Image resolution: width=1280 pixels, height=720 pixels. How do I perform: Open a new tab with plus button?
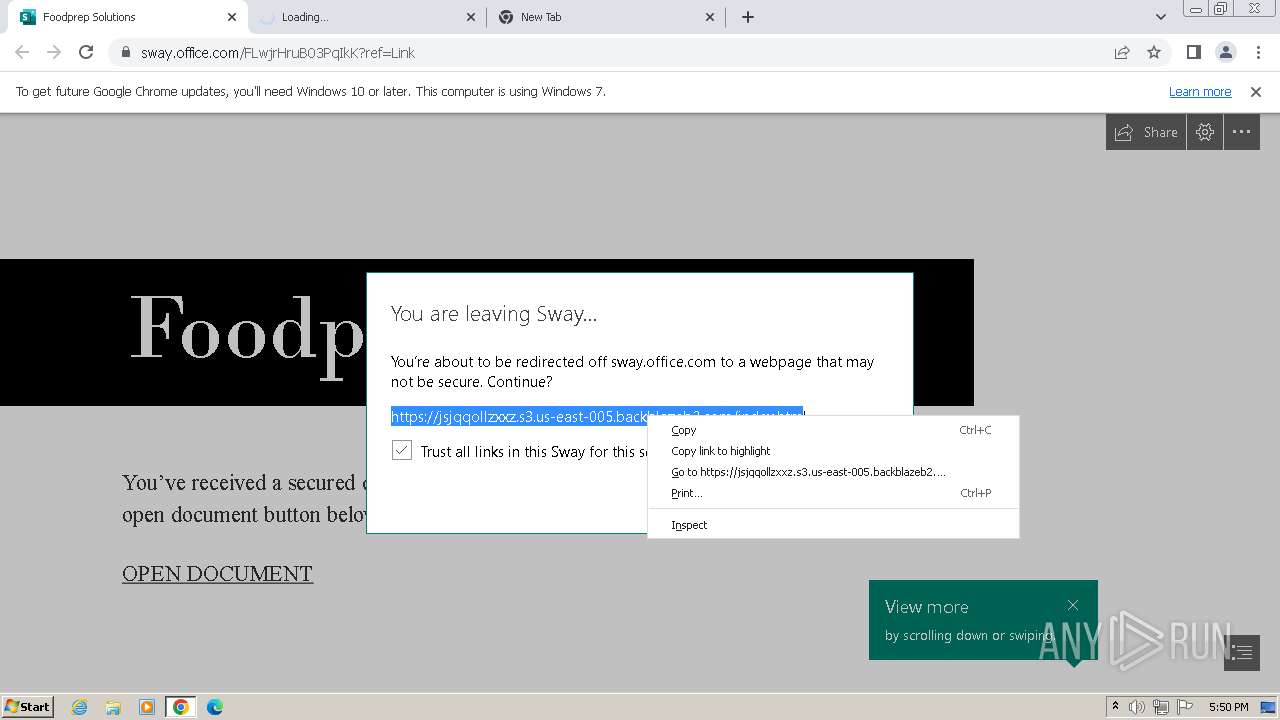748,17
